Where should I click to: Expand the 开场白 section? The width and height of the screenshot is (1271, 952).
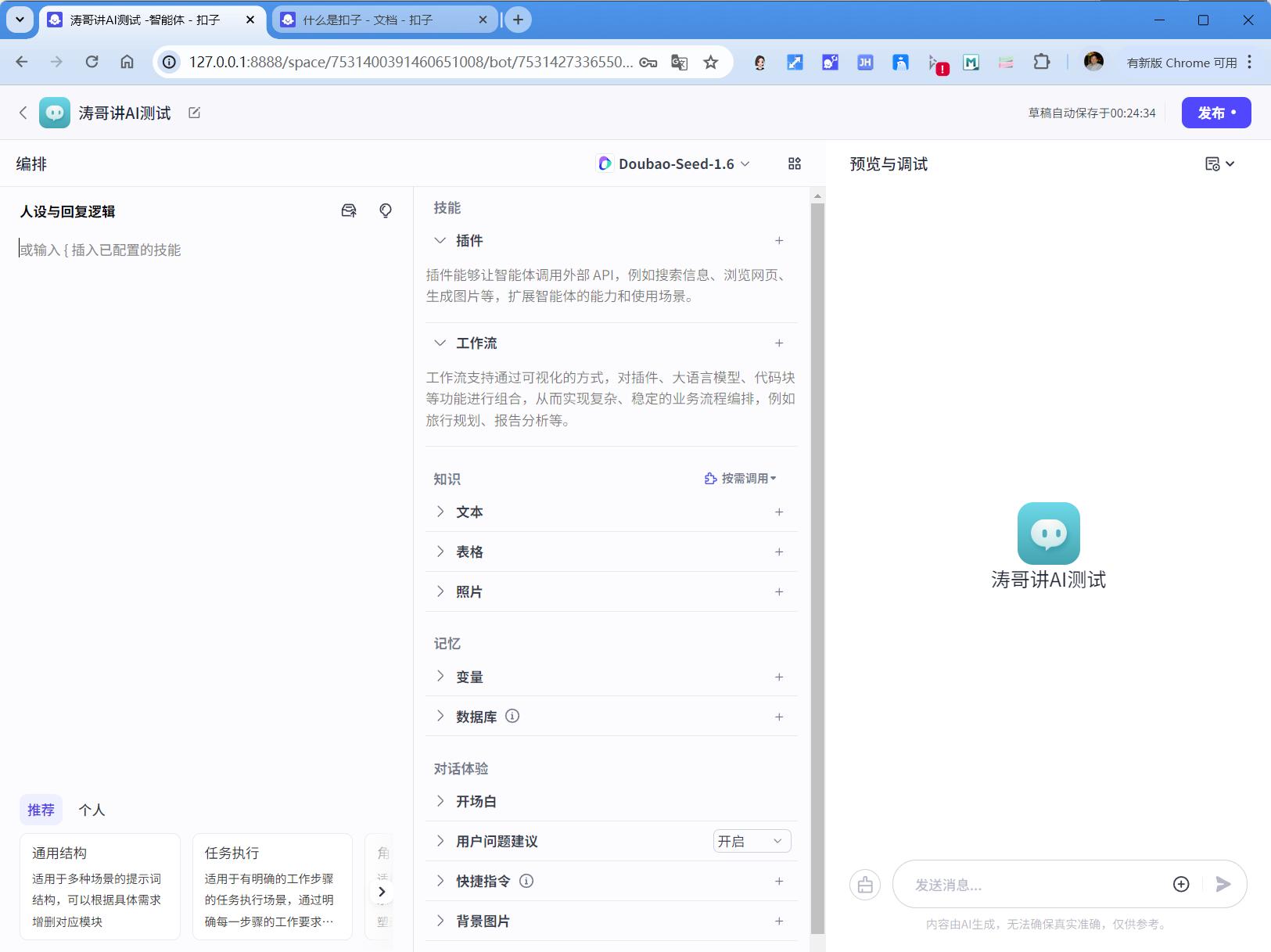click(440, 800)
